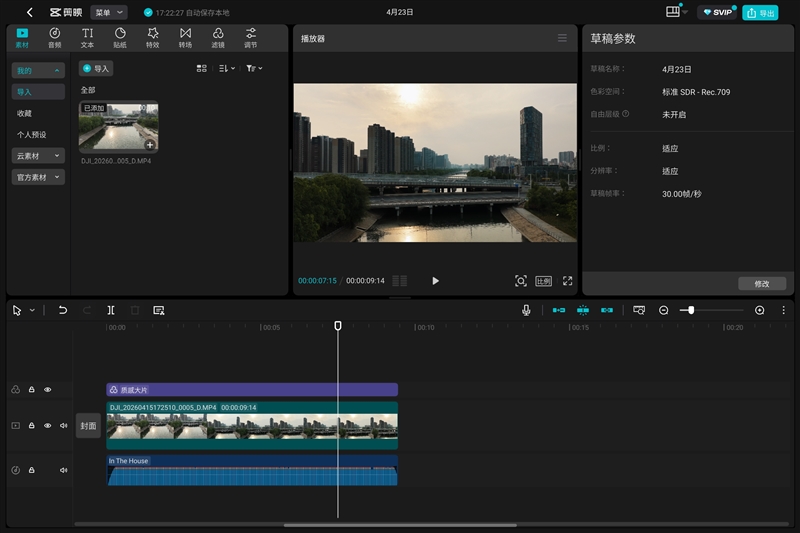Open the 滤镜 (filters) panel
The width and height of the screenshot is (800, 533).
point(218,38)
